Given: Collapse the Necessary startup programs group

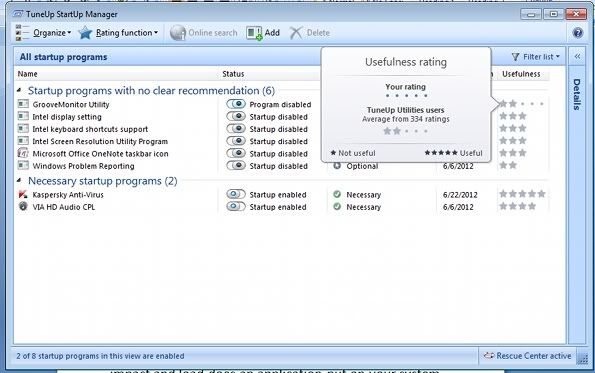Looking at the screenshot, I should pyautogui.click(x=19, y=181).
